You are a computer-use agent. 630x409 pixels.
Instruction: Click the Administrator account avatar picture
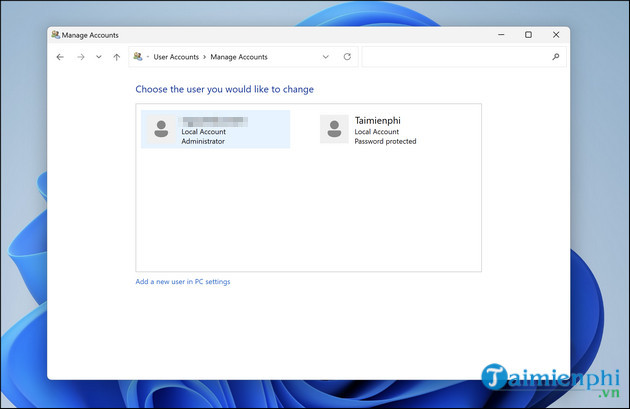coord(161,129)
